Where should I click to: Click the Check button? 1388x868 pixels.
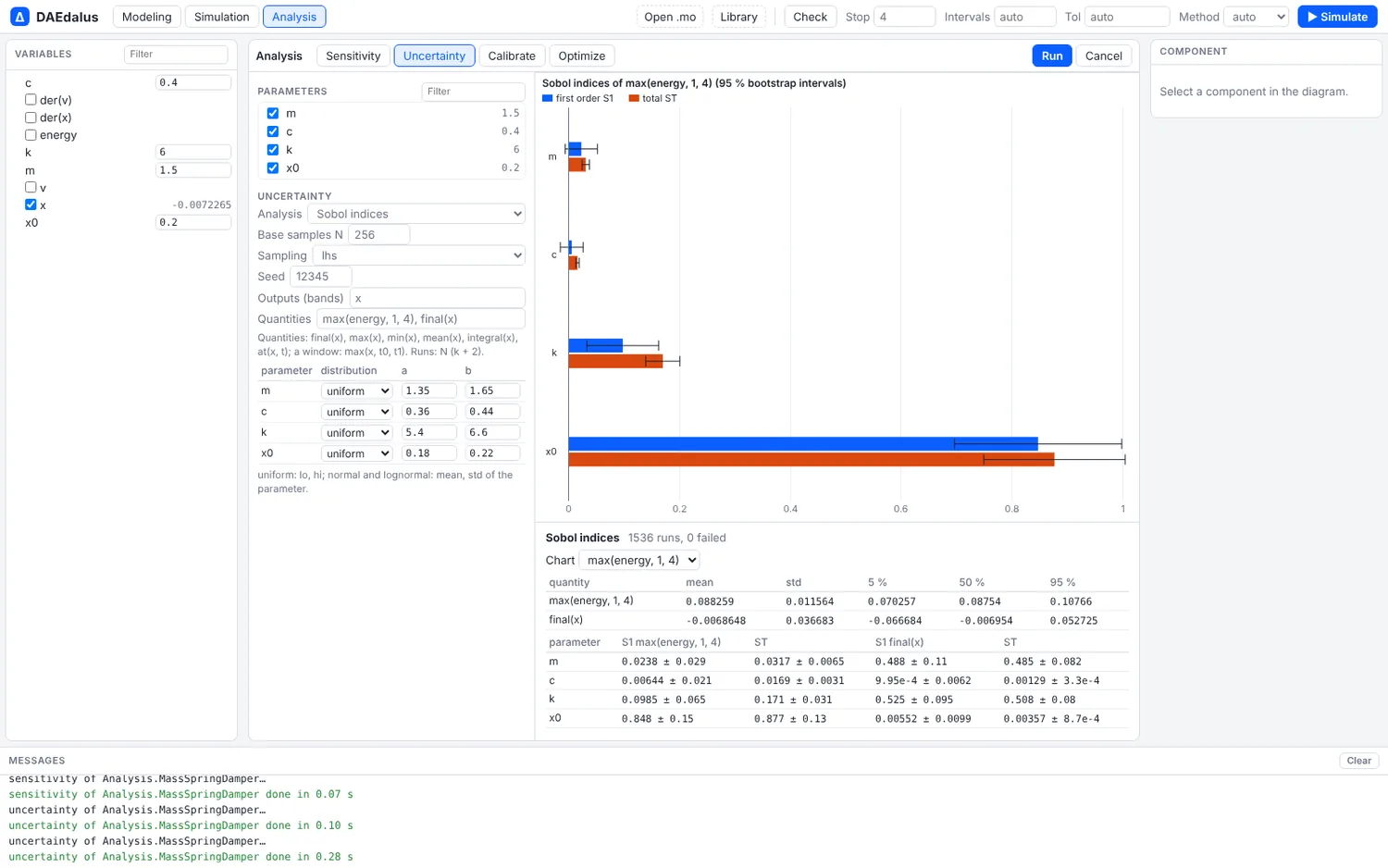(x=811, y=17)
